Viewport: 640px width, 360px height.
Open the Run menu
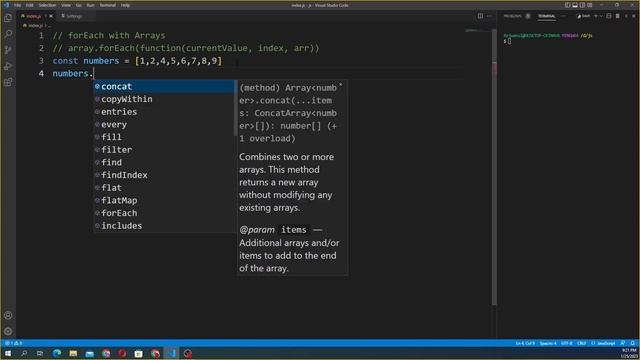pos(90,5)
